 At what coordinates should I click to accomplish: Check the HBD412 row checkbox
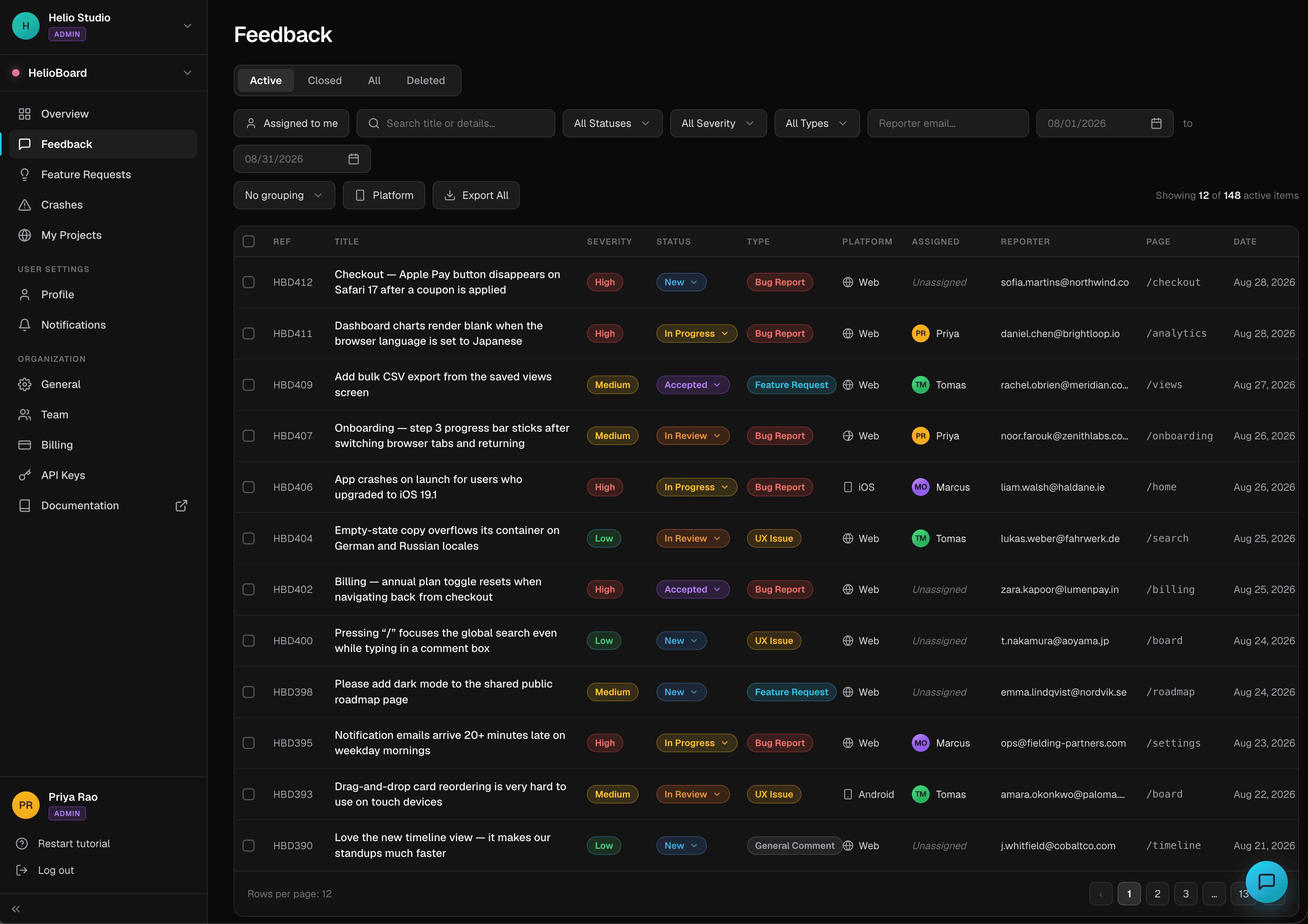(x=249, y=282)
